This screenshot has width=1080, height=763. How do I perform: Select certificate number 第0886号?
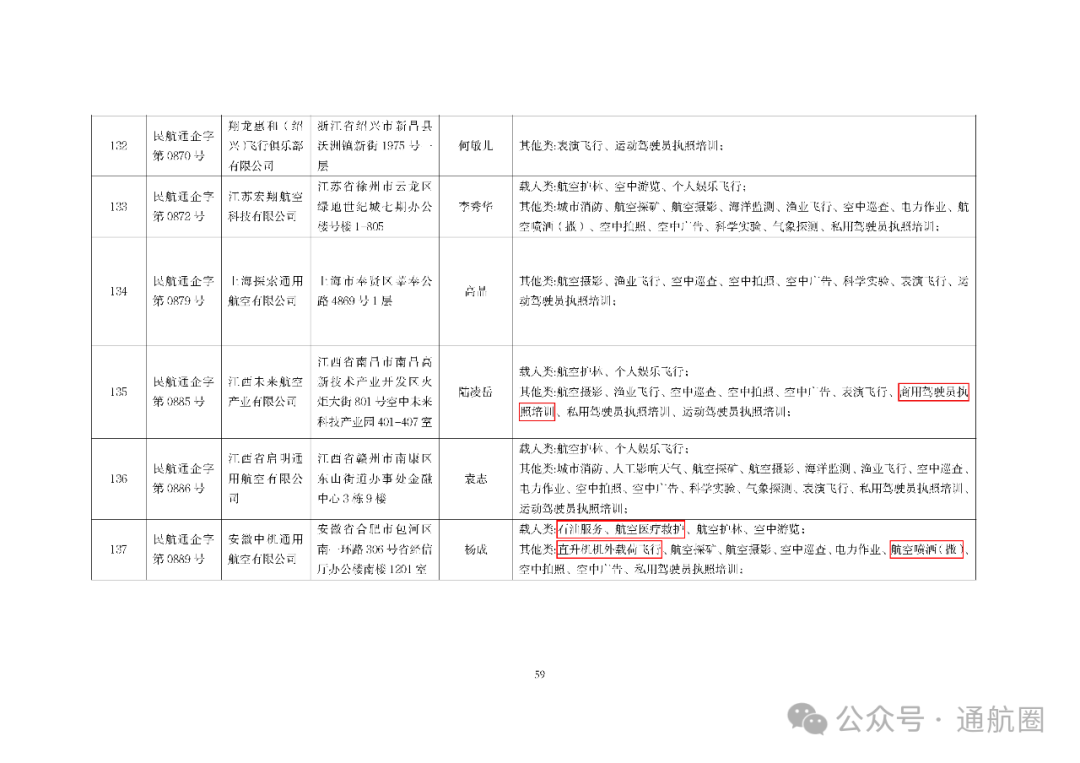click(179, 488)
